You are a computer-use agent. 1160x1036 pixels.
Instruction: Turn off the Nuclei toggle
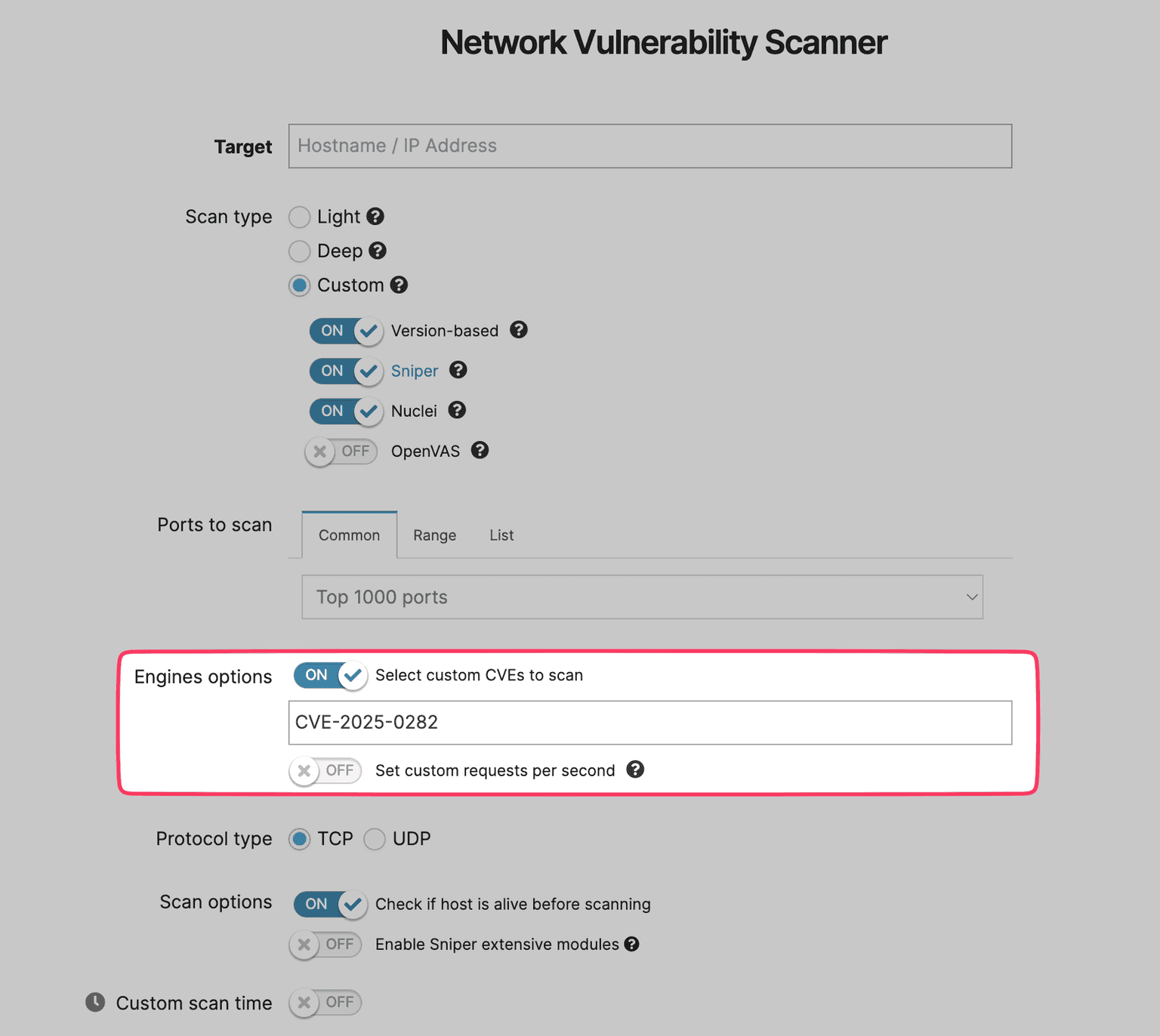click(346, 411)
